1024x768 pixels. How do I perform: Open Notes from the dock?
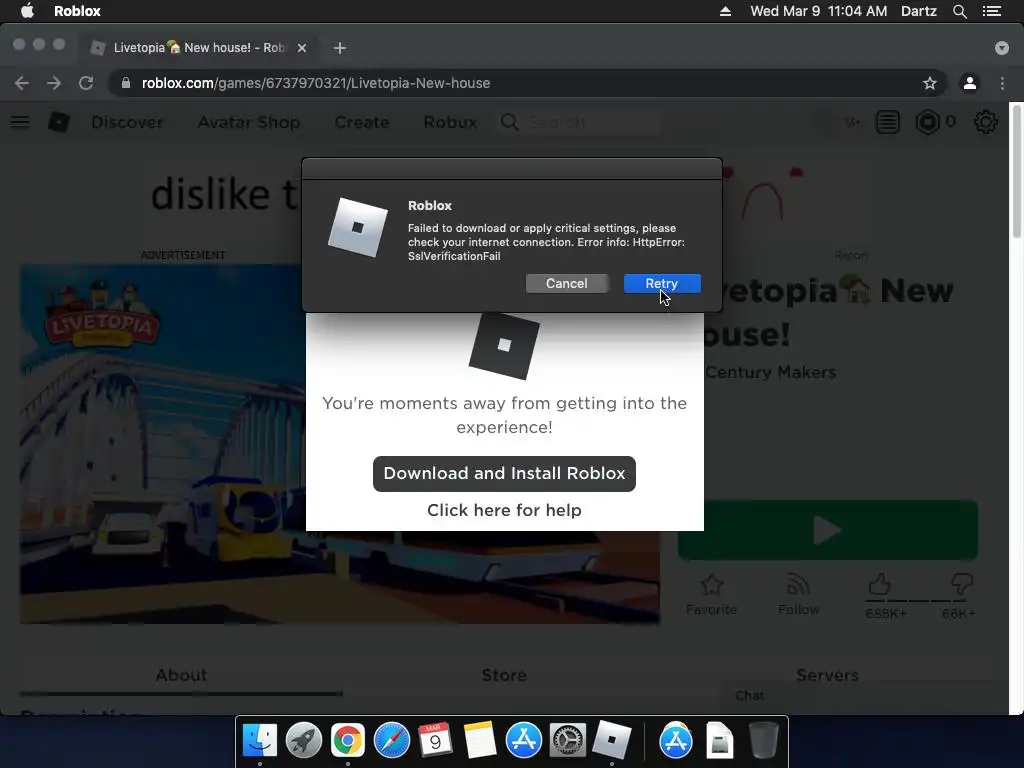click(479, 741)
